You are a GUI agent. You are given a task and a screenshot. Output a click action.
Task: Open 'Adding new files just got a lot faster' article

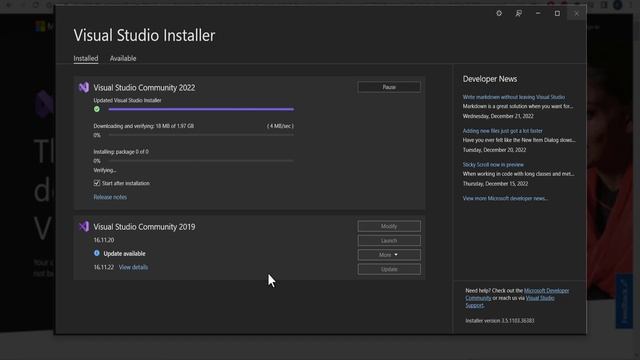502,131
